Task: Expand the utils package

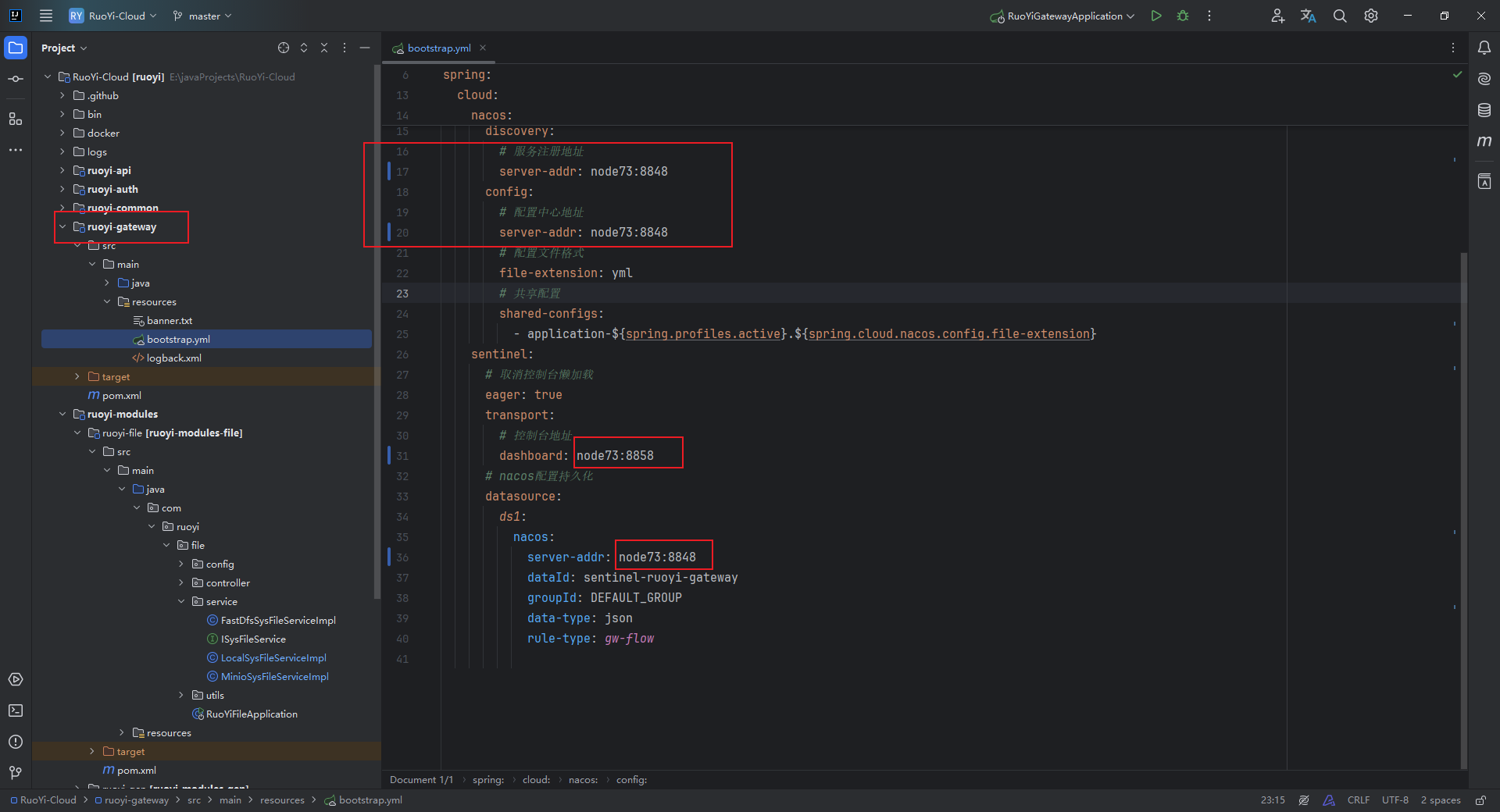Action: 181,695
